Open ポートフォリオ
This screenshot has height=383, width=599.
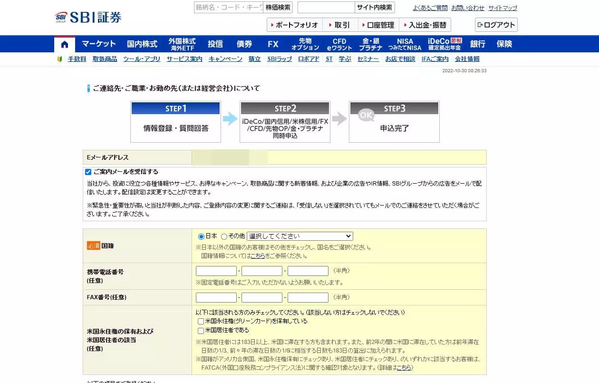tap(295, 25)
